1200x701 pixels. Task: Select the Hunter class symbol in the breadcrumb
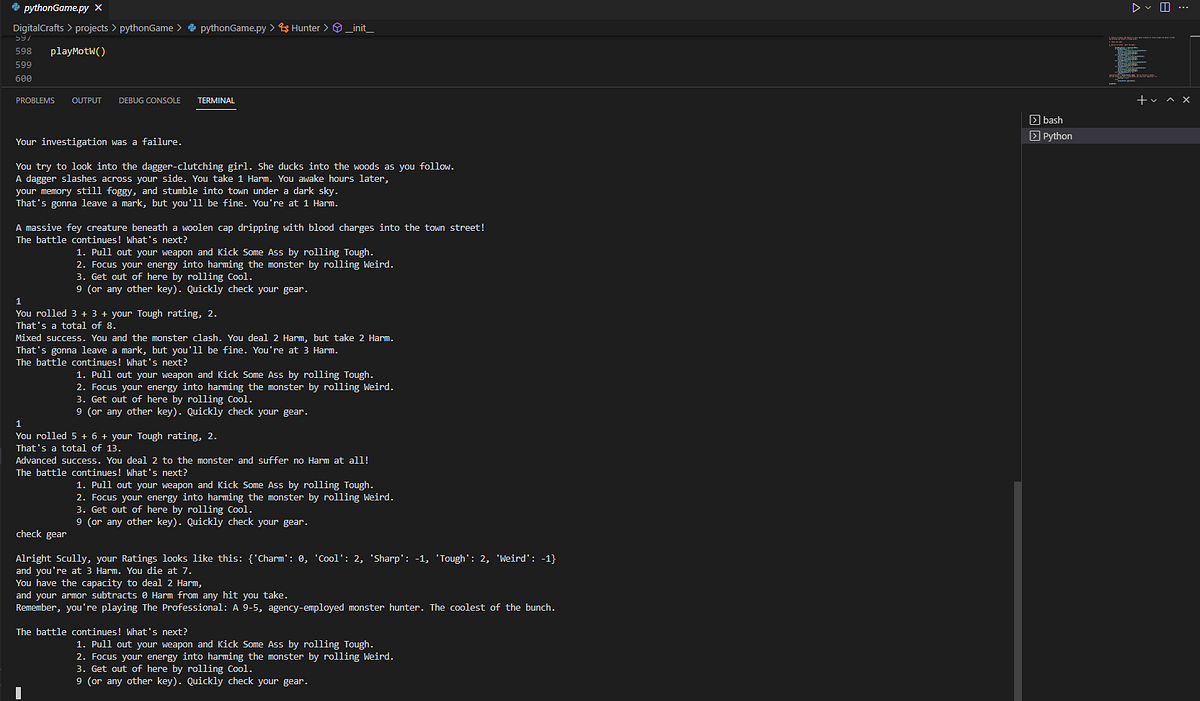coord(302,28)
